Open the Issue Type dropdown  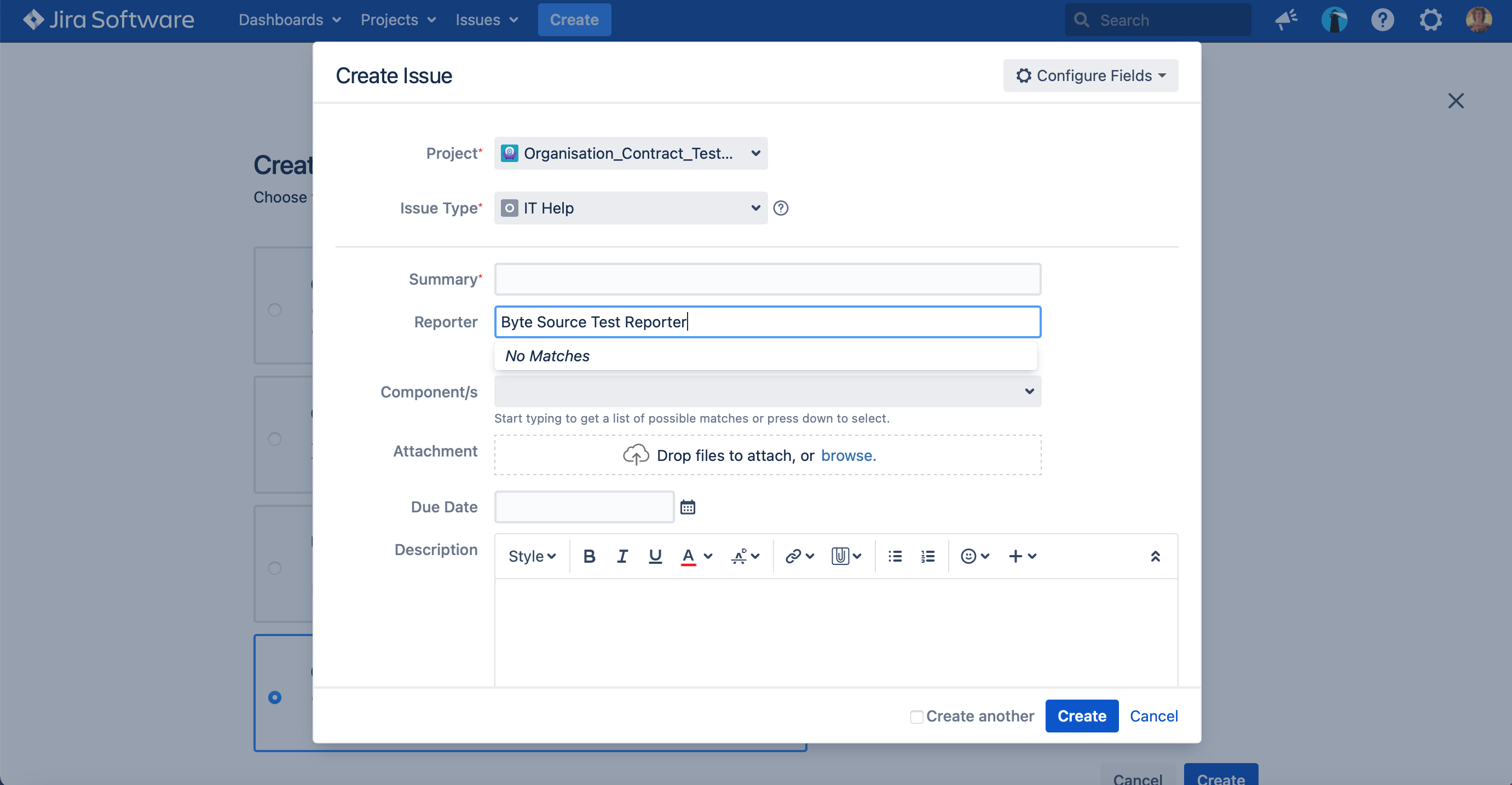click(631, 208)
